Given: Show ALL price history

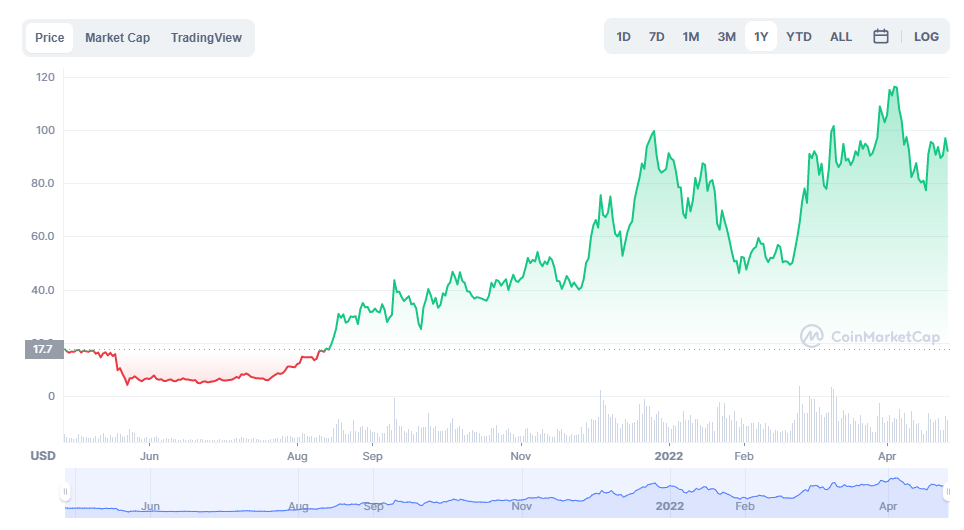Looking at the screenshot, I should (841, 37).
